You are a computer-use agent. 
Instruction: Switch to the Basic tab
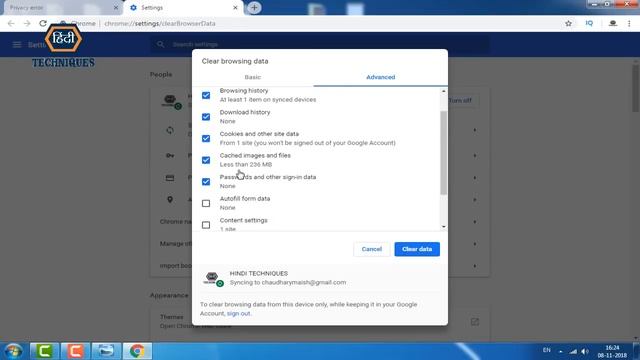(x=253, y=77)
